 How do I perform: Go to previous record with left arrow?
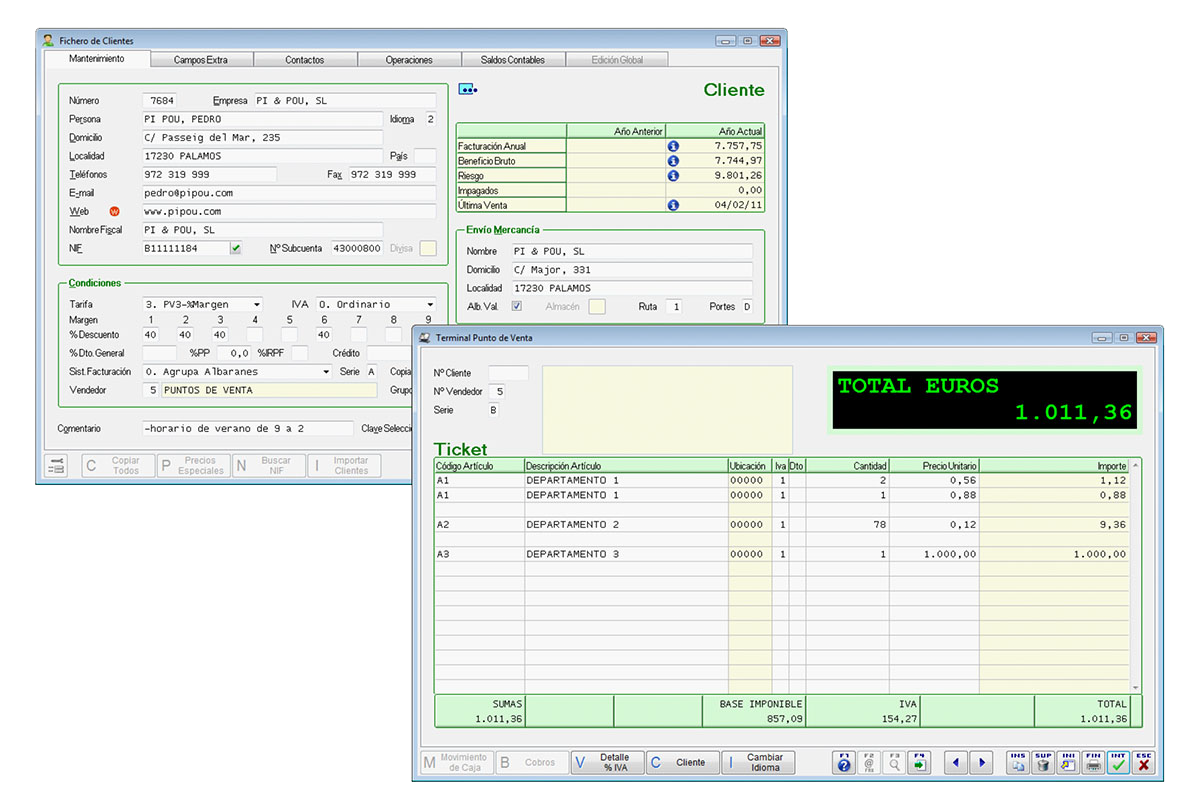click(x=956, y=763)
